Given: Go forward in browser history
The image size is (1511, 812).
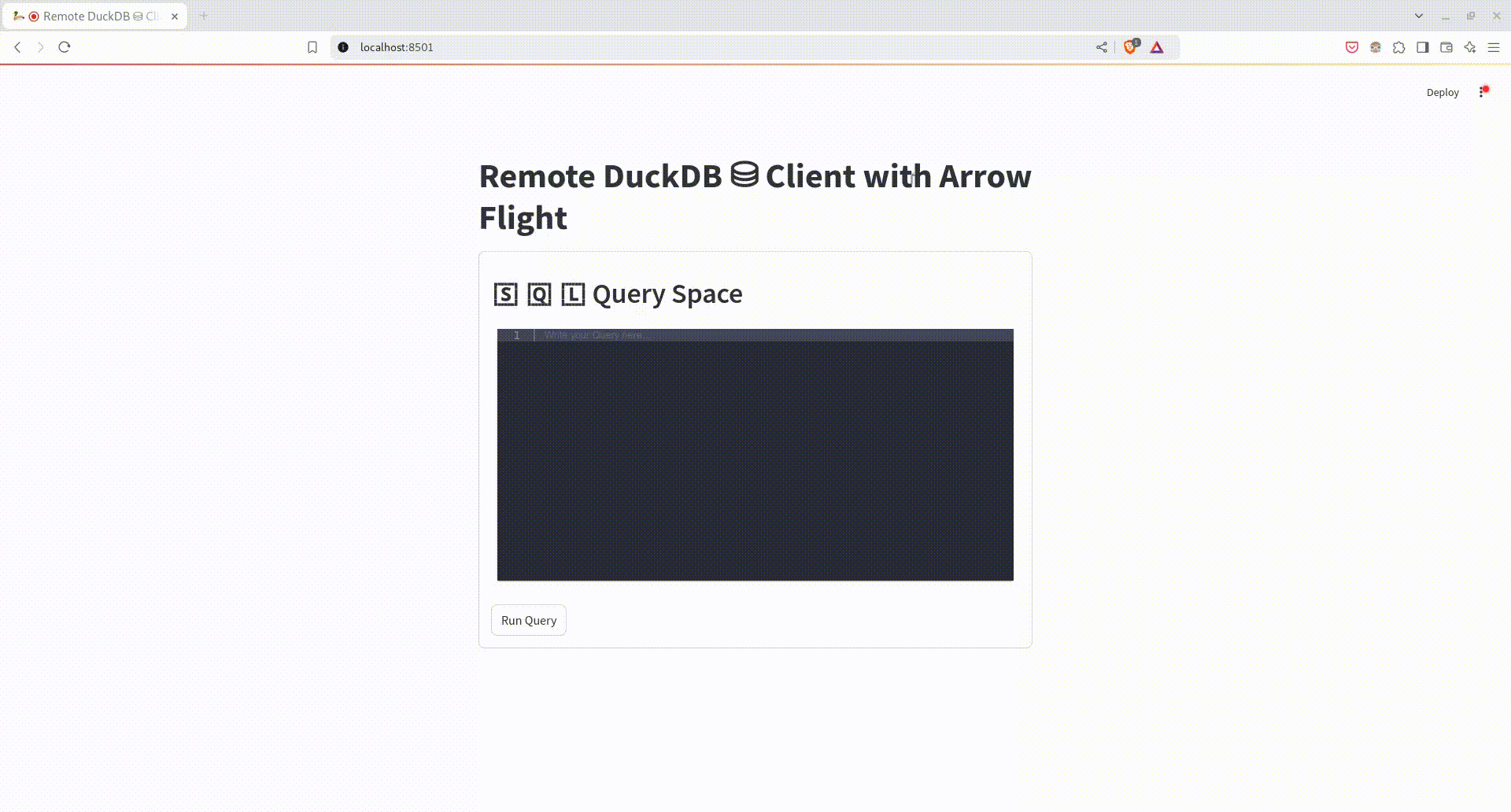Looking at the screenshot, I should click(41, 47).
